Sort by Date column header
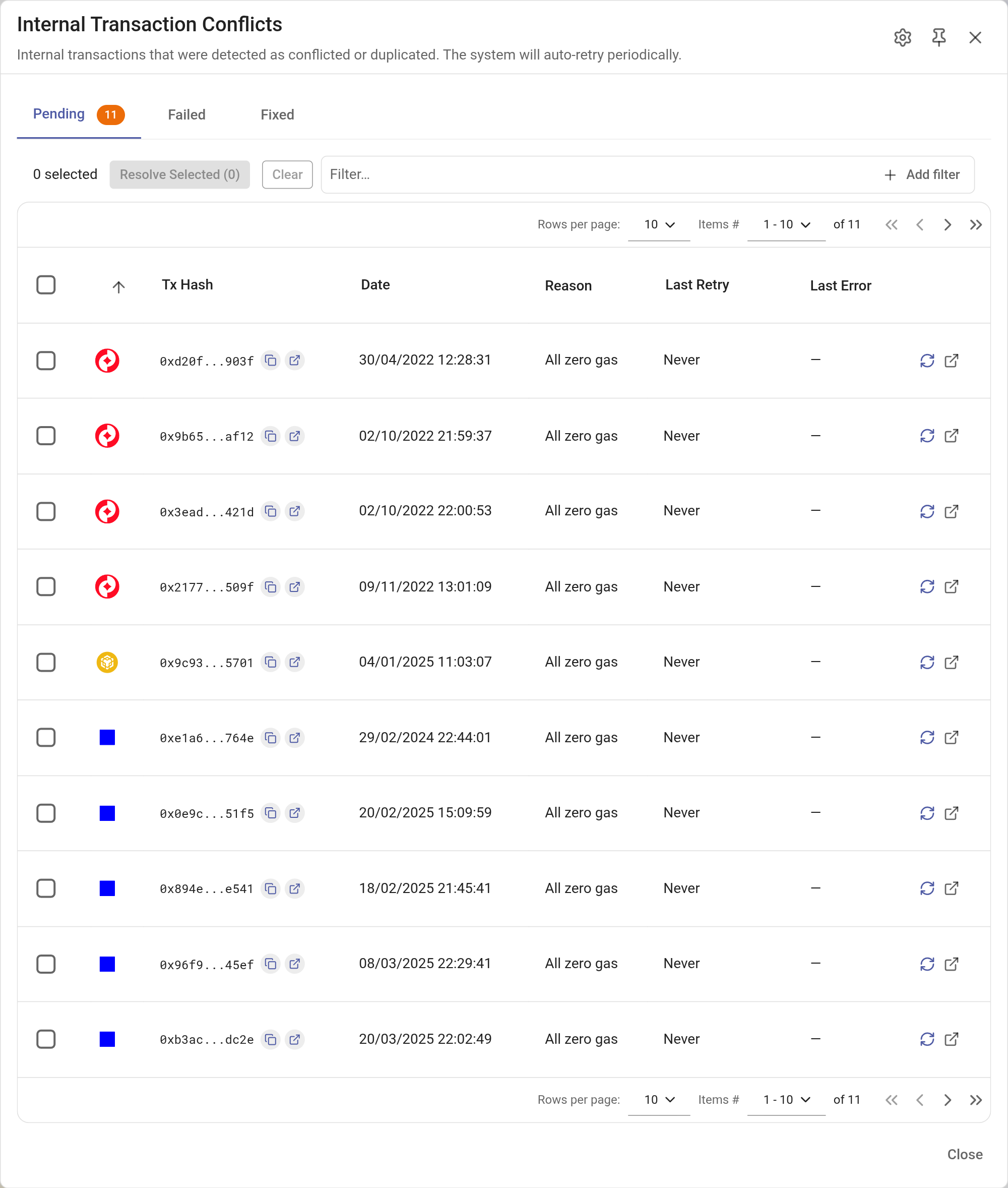Image resolution: width=1008 pixels, height=1188 pixels. coord(375,285)
